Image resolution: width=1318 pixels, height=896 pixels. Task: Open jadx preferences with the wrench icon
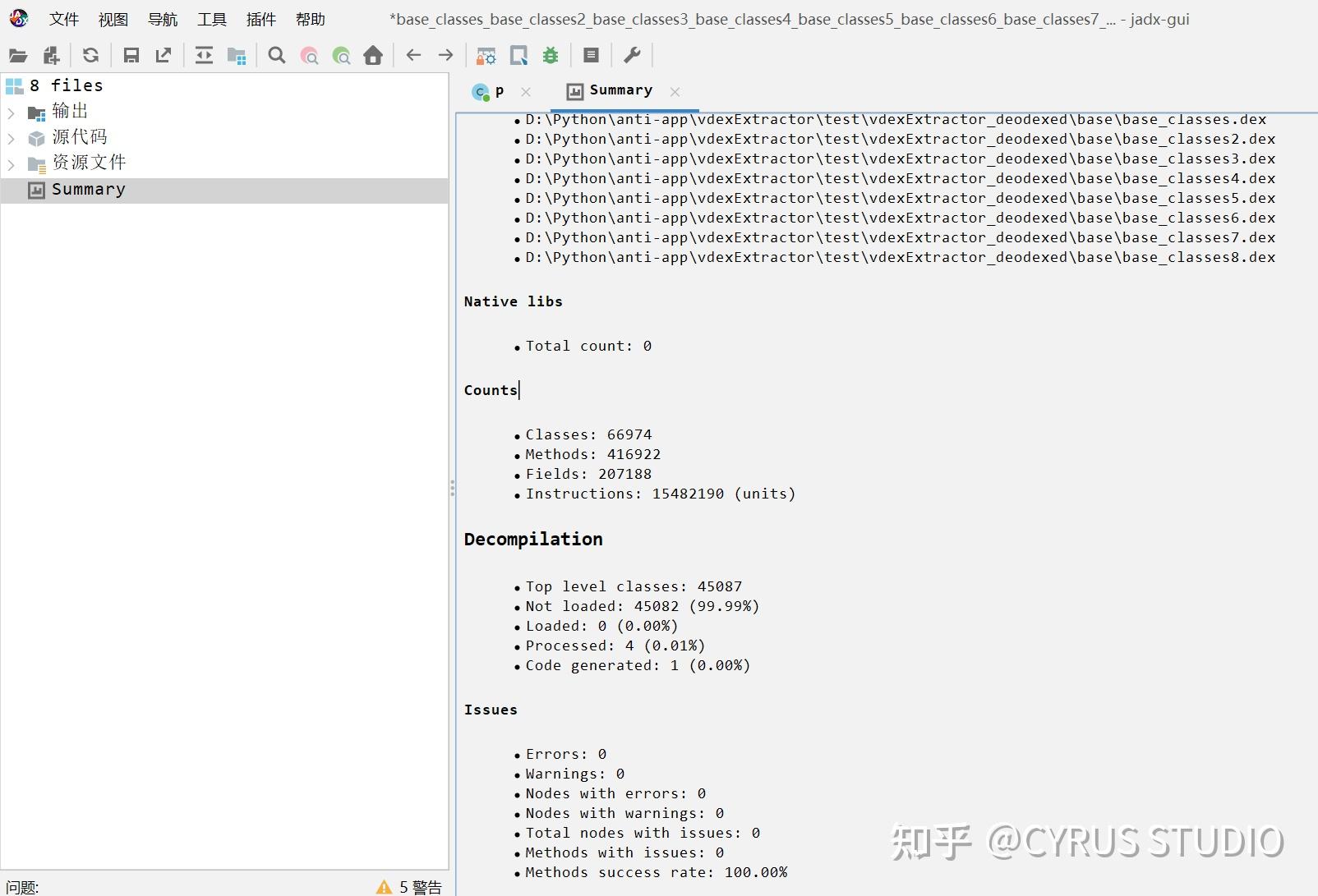click(x=632, y=55)
